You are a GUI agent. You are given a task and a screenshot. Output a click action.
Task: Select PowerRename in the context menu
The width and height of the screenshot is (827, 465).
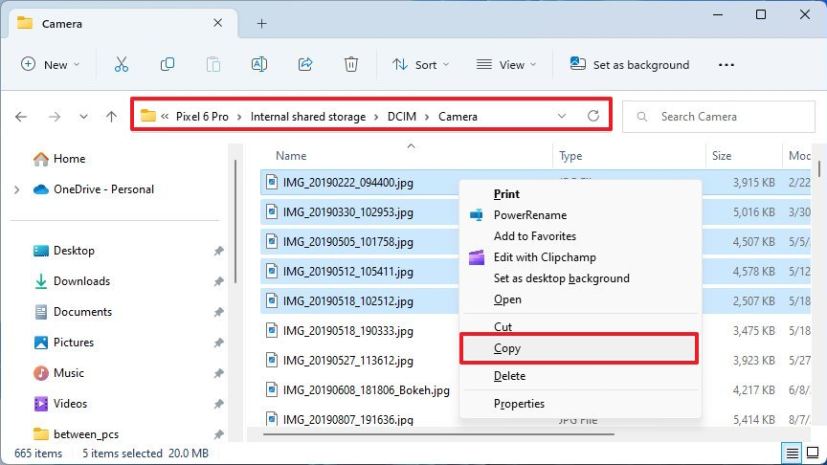[529, 215]
